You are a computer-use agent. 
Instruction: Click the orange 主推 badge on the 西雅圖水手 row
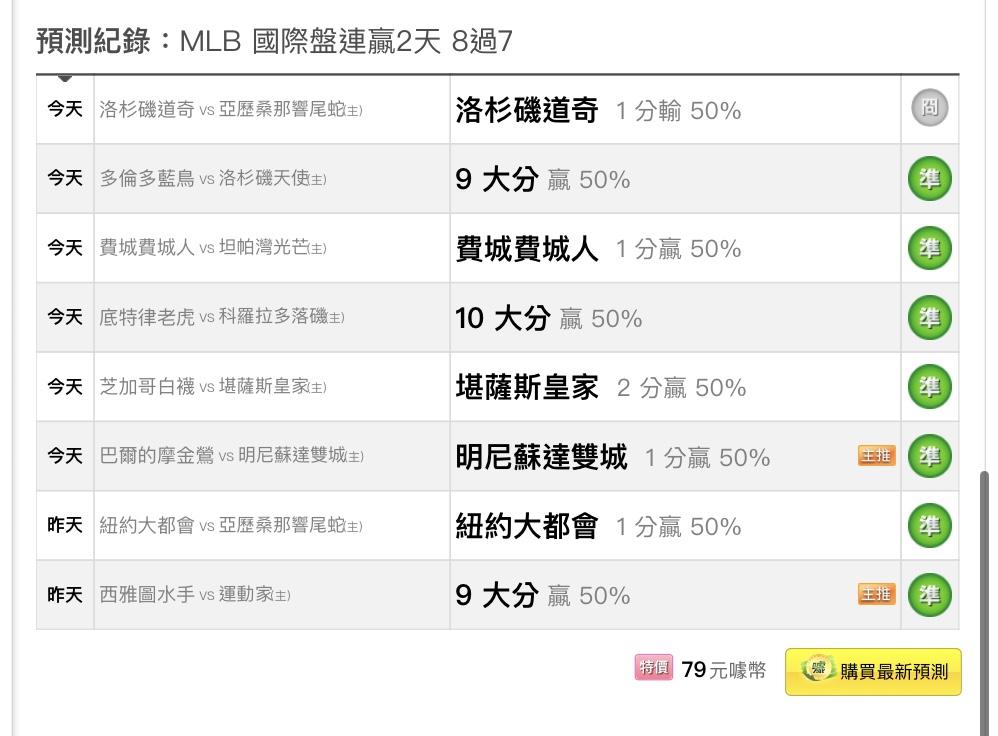click(876, 595)
